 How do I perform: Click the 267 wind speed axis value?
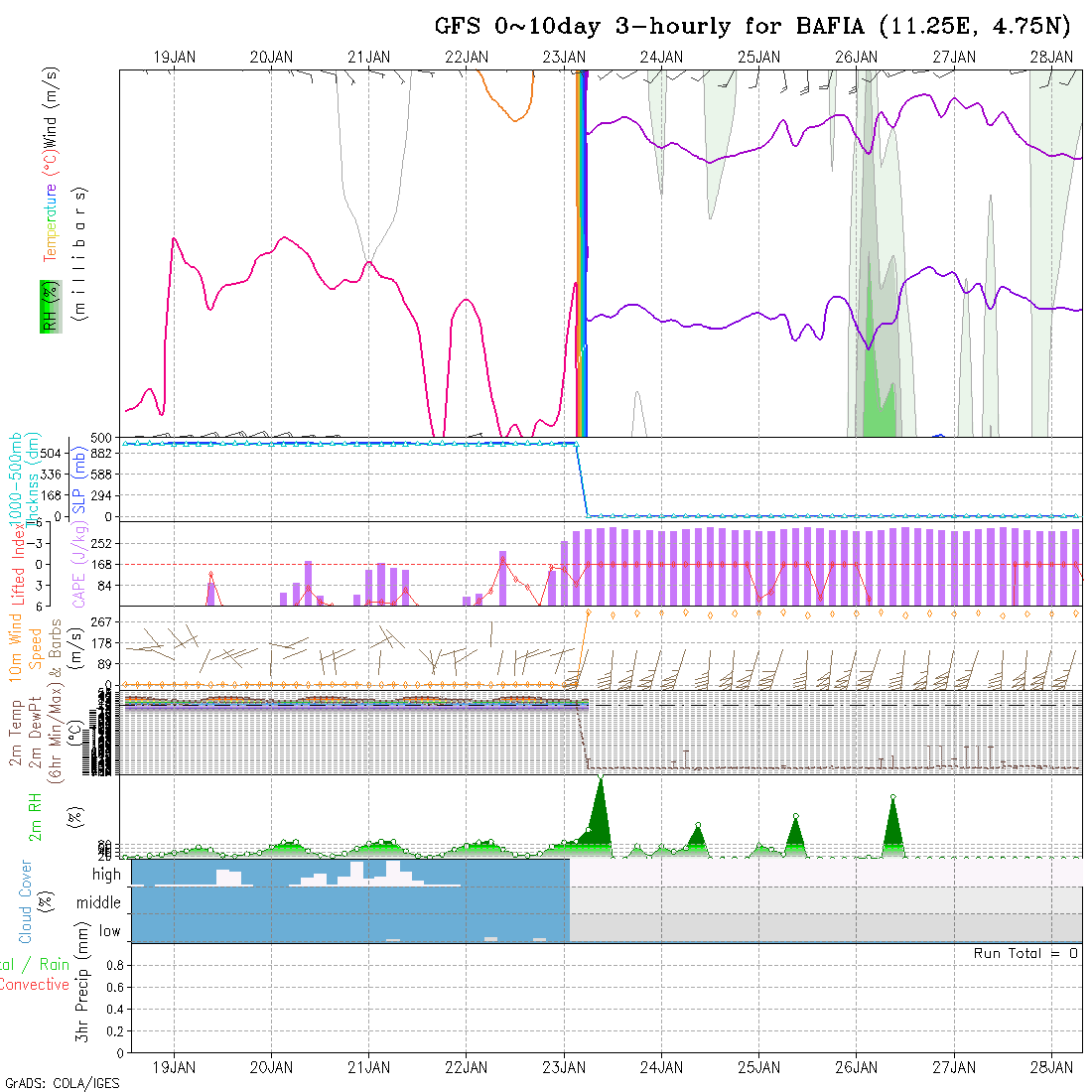(101, 621)
